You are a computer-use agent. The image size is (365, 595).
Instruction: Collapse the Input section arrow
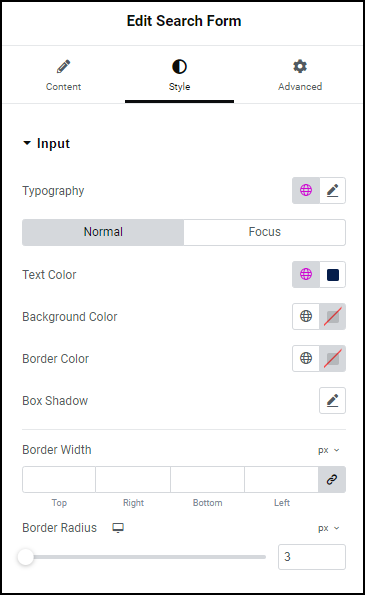pos(27,143)
